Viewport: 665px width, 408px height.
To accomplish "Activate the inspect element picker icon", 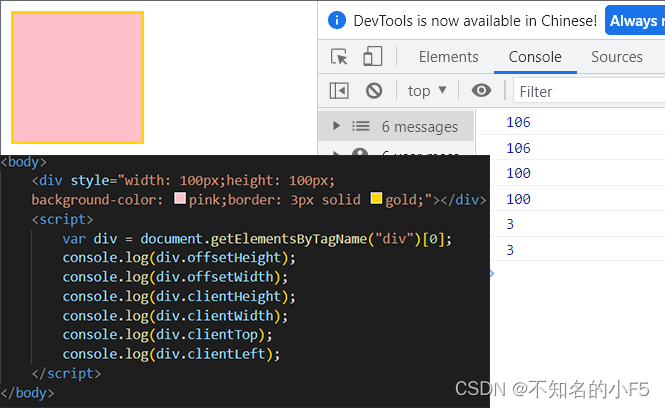I will [x=339, y=56].
